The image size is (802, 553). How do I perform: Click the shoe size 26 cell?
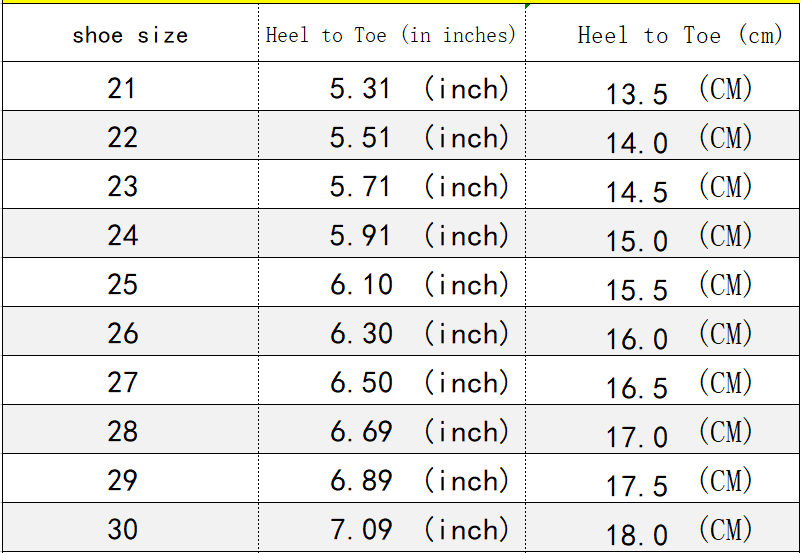tap(122, 334)
